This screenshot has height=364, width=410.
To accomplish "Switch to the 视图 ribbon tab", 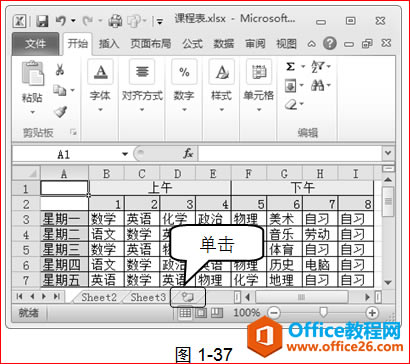I will 286,44.
